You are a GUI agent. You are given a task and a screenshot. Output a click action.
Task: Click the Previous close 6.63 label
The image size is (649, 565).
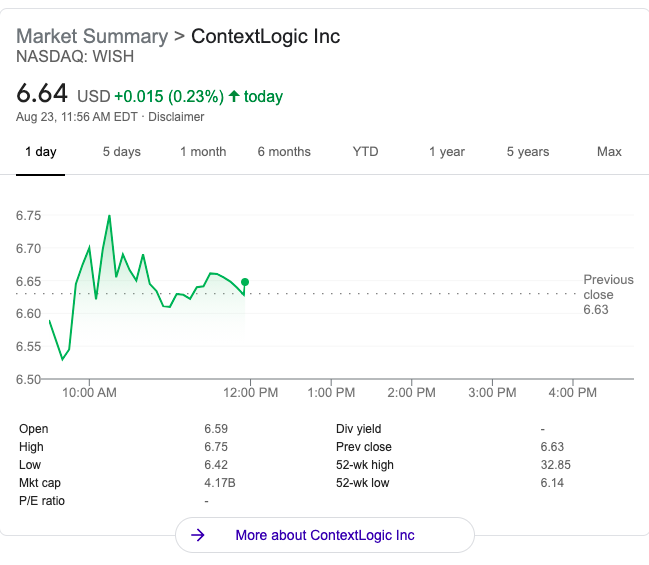click(608, 294)
